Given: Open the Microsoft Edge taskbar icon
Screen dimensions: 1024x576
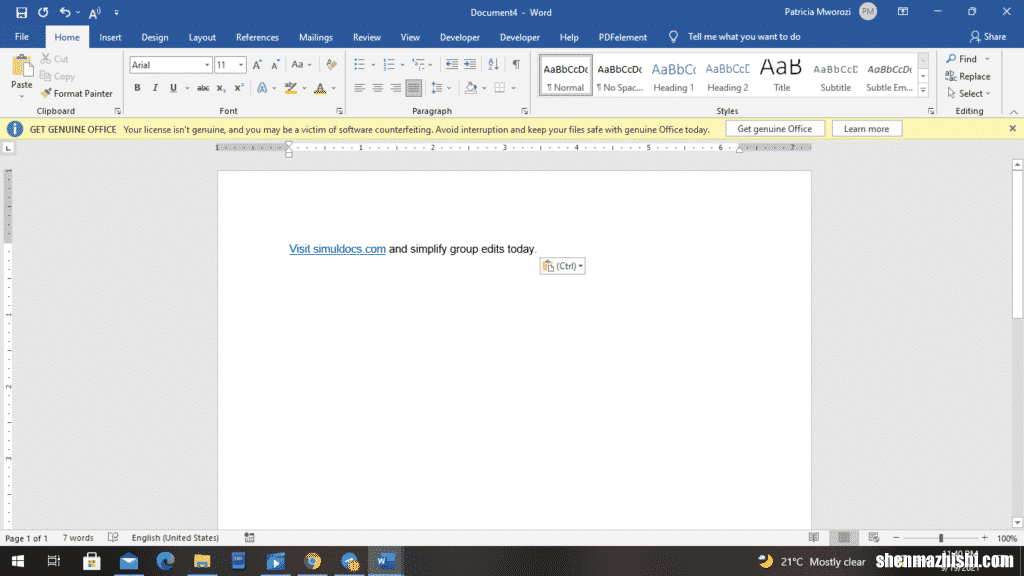Looking at the screenshot, I should point(165,561).
